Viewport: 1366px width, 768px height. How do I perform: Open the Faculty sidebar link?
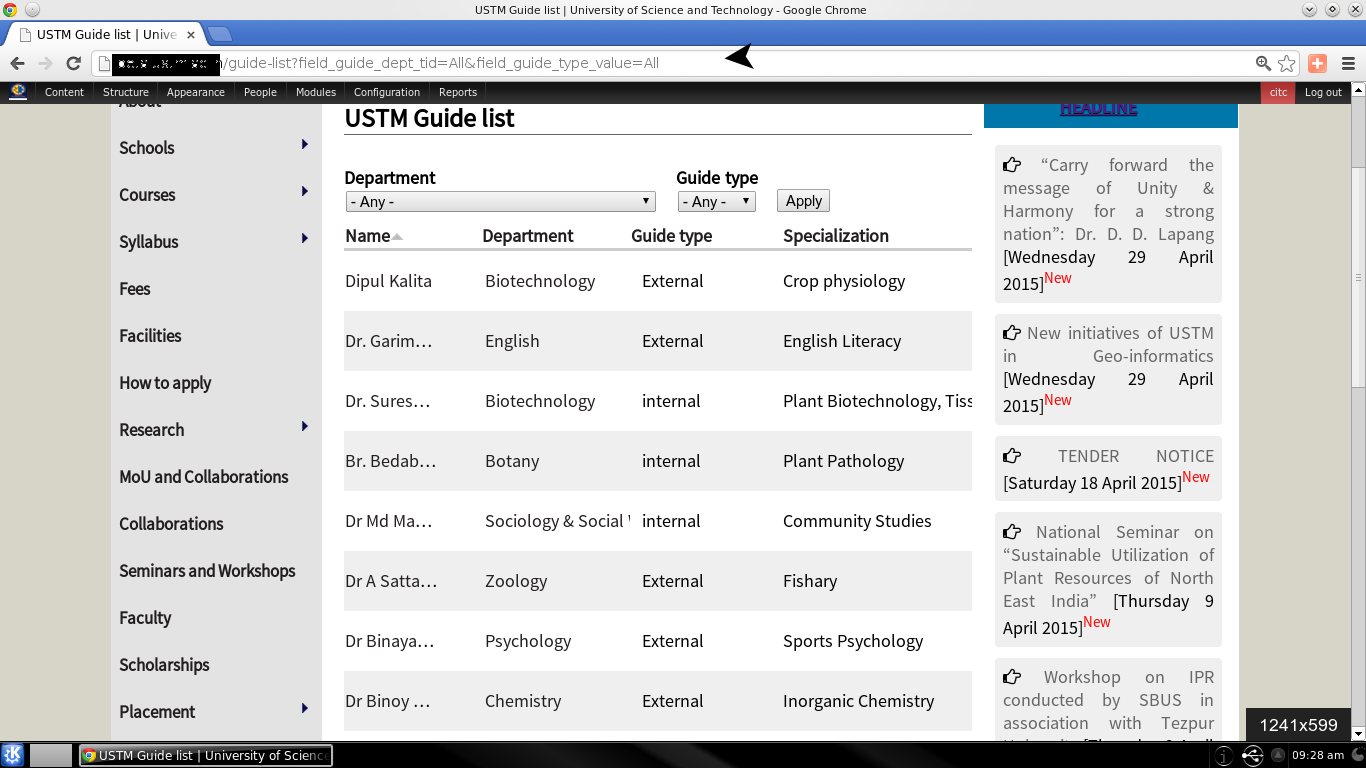[145, 618]
